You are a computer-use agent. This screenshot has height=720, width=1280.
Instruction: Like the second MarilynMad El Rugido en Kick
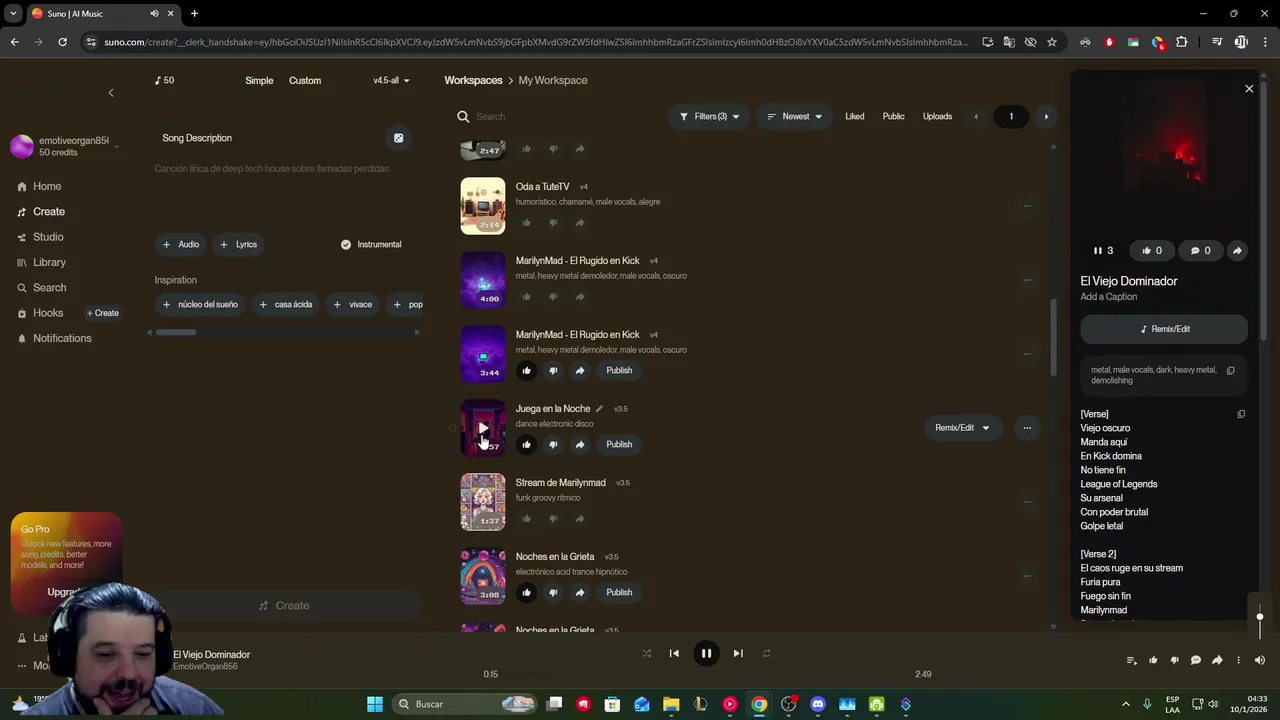click(x=526, y=370)
